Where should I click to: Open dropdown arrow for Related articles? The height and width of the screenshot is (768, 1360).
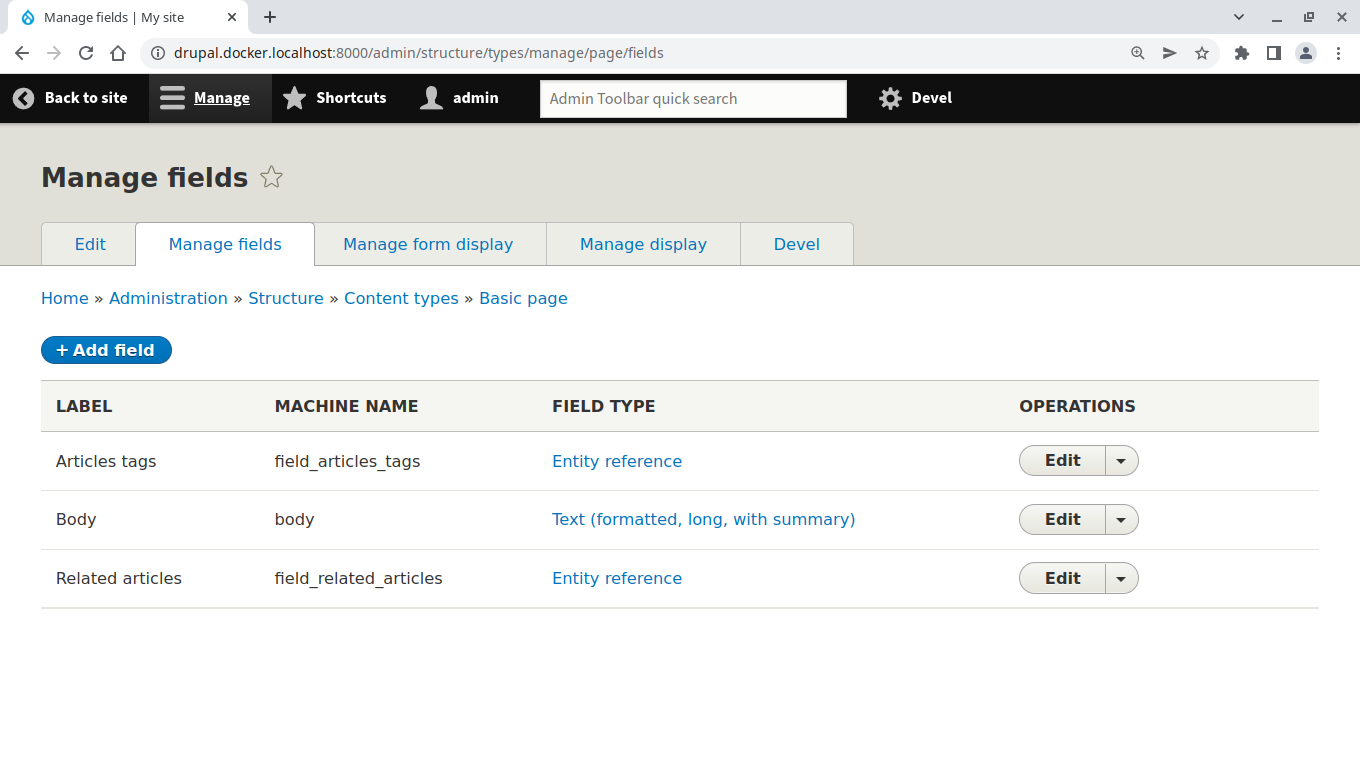coord(1121,579)
